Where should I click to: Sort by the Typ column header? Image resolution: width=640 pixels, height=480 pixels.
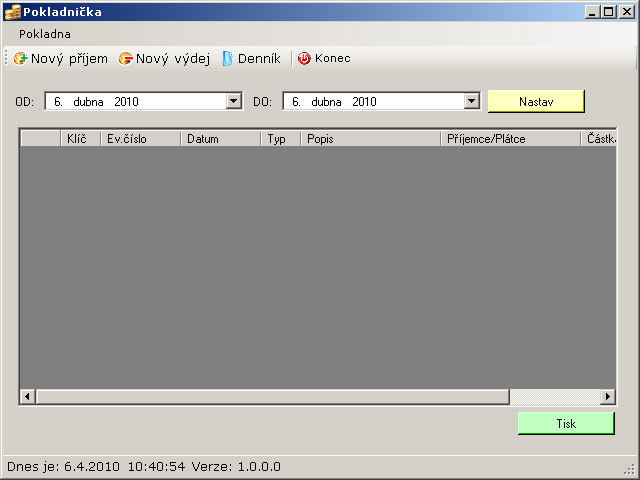pyautogui.click(x=281, y=139)
